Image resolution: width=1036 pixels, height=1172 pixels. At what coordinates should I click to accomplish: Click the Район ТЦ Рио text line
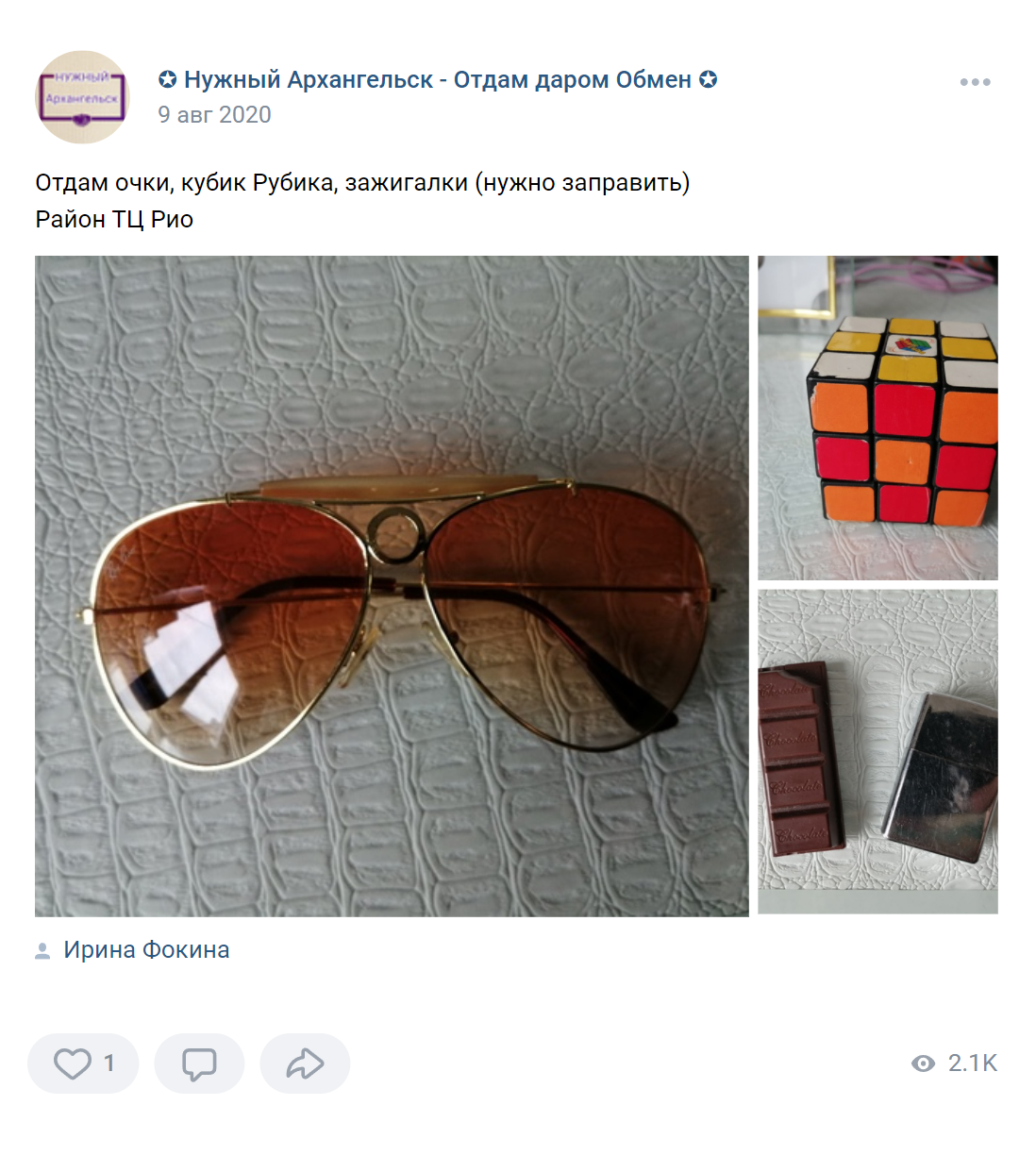114,219
